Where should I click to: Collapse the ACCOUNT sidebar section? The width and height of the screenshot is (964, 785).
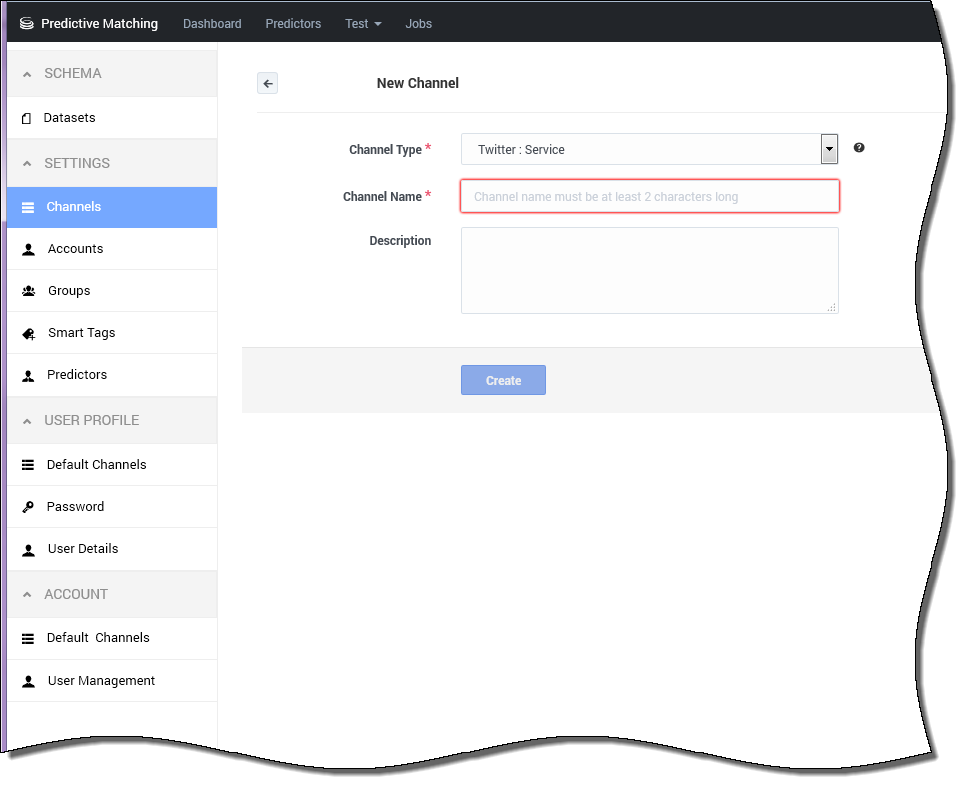[27, 595]
